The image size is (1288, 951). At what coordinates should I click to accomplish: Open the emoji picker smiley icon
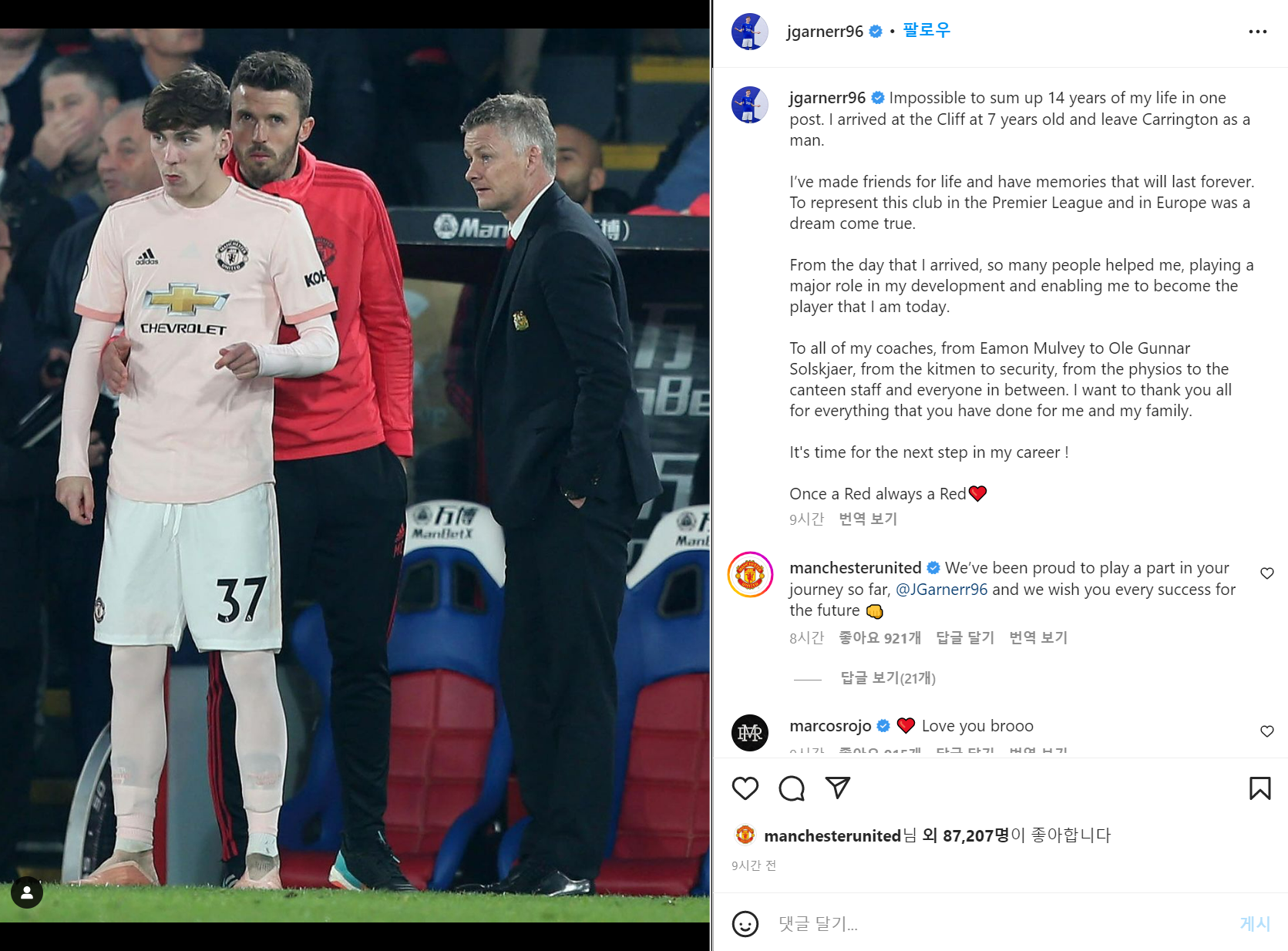pos(745,923)
